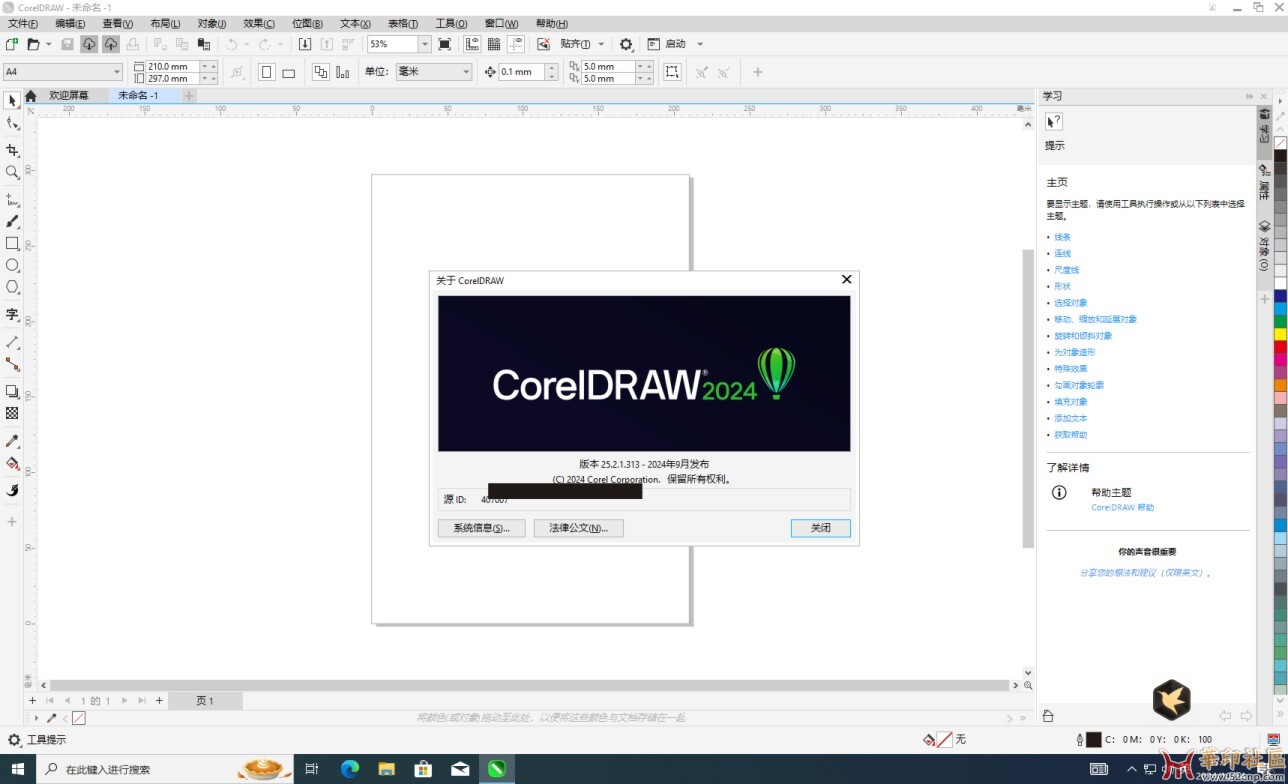Select the Connector tool

tap(12, 364)
